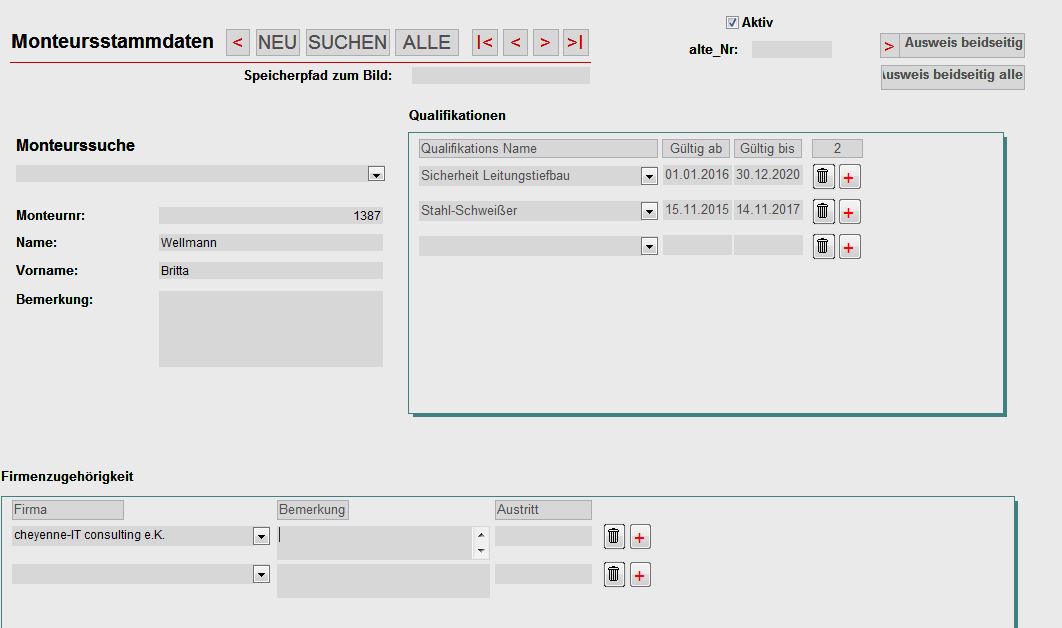
Task: Expand the Stahl-Schweißer qualification dropdown
Action: [649, 212]
